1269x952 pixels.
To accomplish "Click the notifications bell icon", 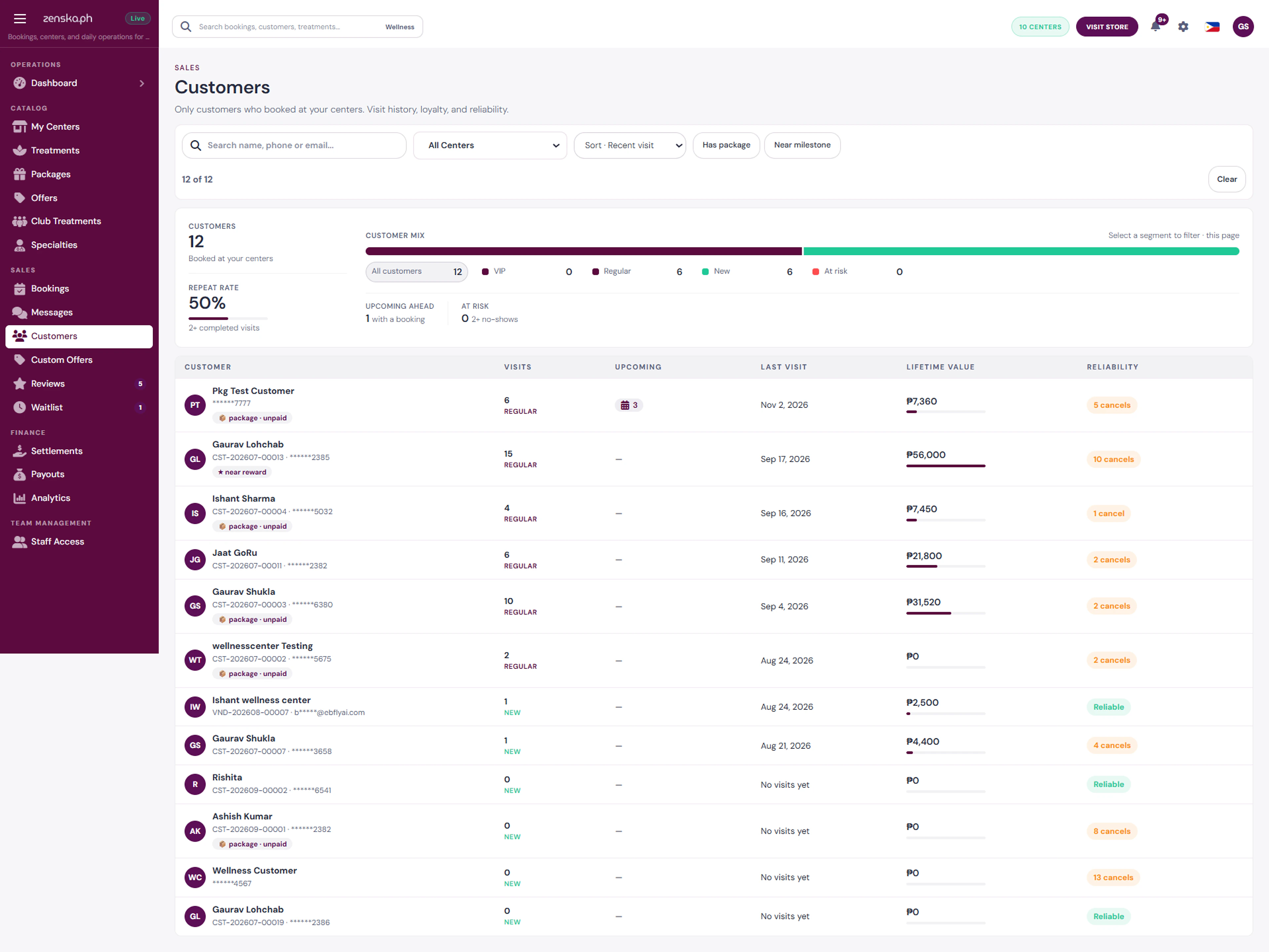I will click(x=1155, y=26).
